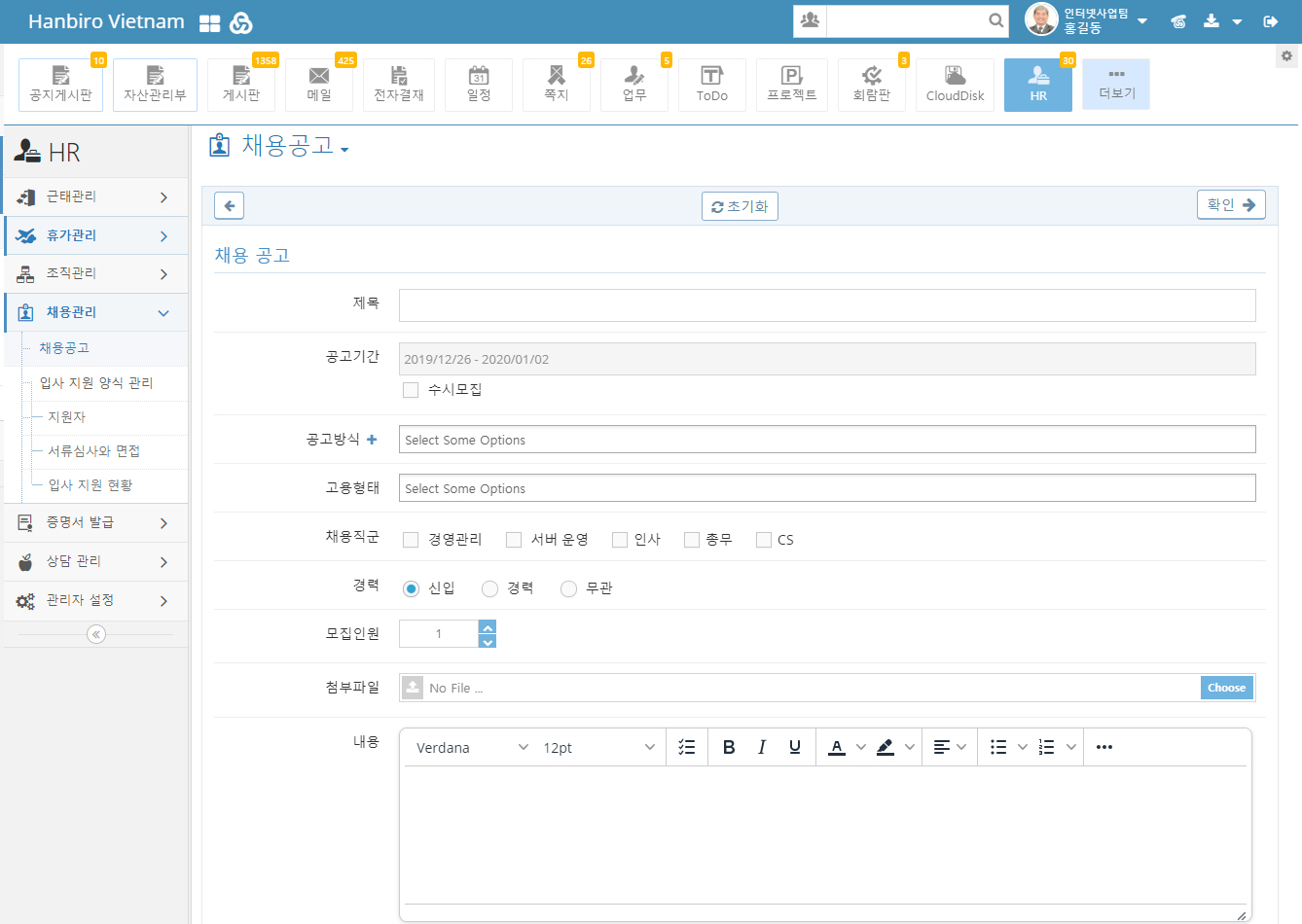Viewport: 1302px width, 924px height.
Task: Open the 공고방식 Select Some Options field
Action: pyautogui.click(x=827, y=440)
